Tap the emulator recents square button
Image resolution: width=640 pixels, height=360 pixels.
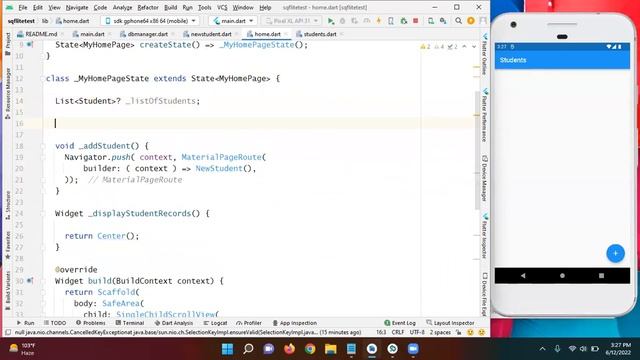pyautogui.click(x=601, y=276)
